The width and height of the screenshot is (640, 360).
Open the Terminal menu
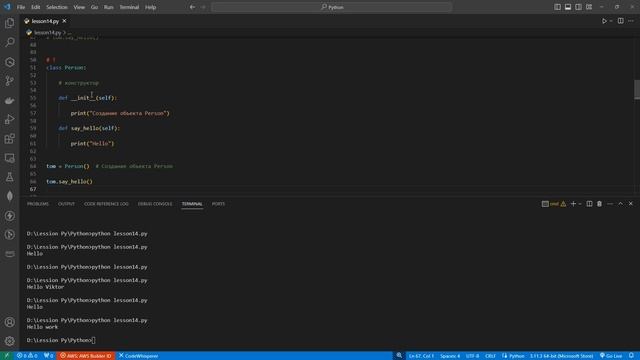[x=129, y=7]
